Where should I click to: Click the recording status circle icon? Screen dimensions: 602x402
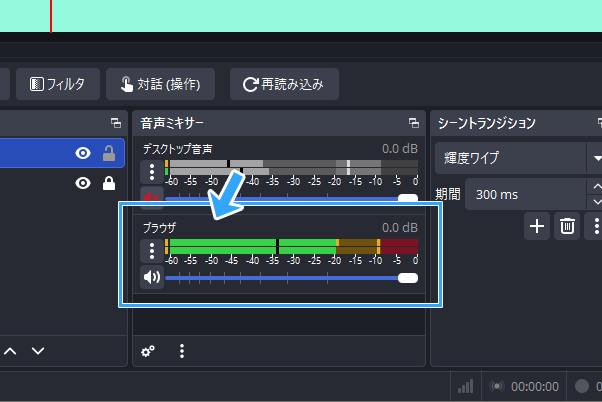(x=582, y=386)
